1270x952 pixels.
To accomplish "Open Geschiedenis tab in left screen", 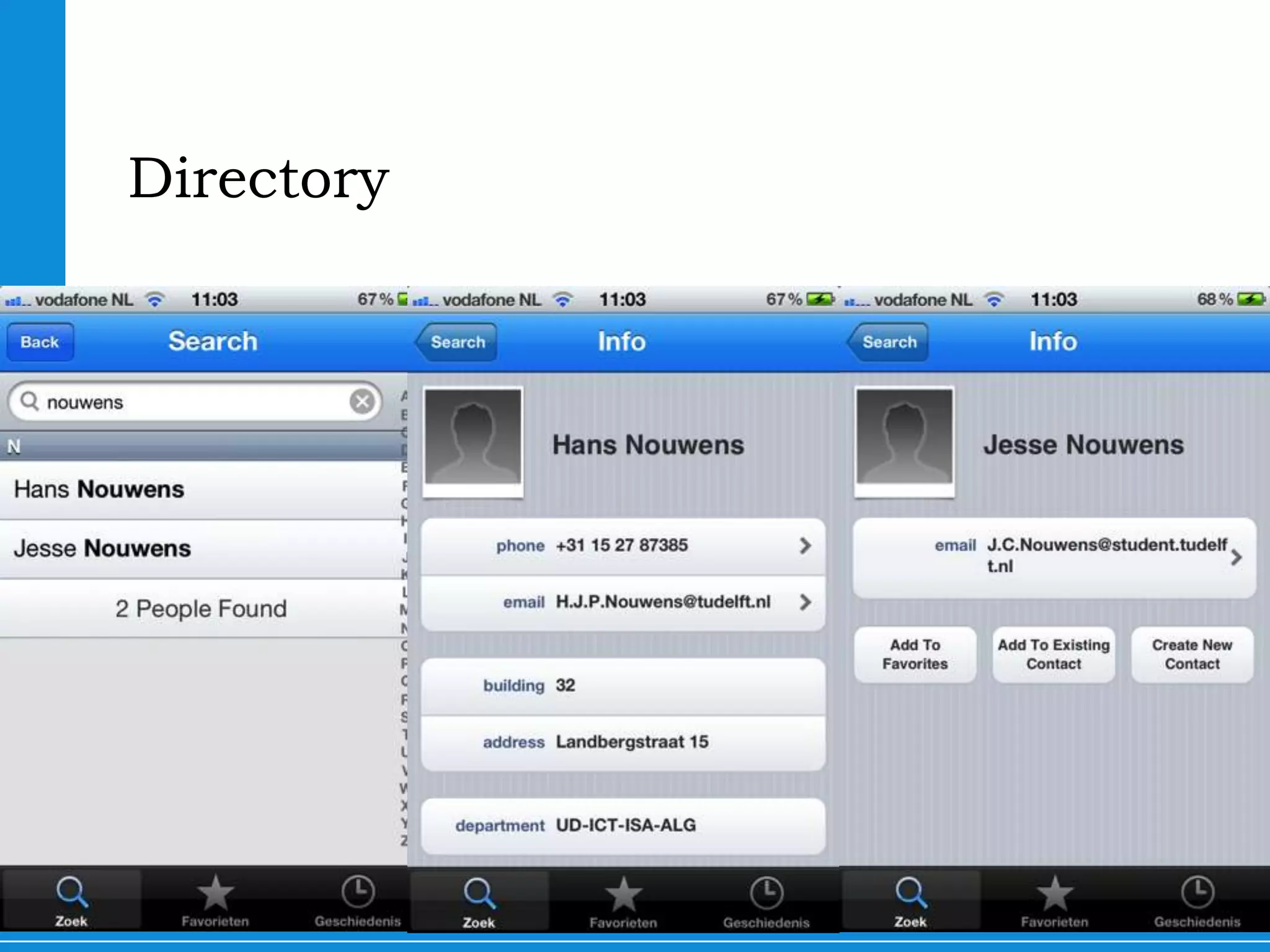I will pos(358,901).
